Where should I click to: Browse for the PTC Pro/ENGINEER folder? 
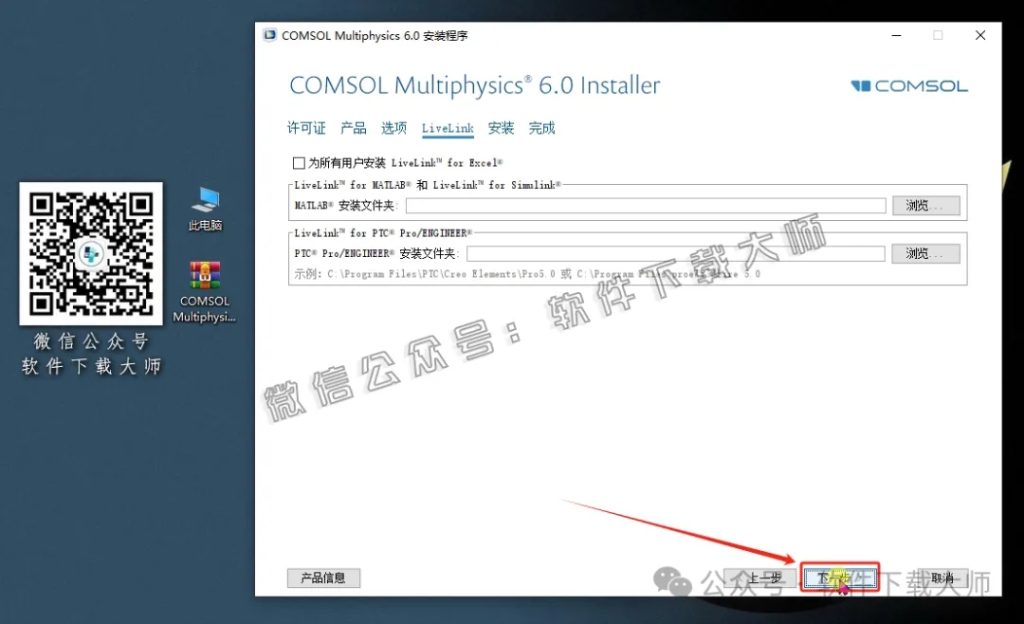point(925,252)
